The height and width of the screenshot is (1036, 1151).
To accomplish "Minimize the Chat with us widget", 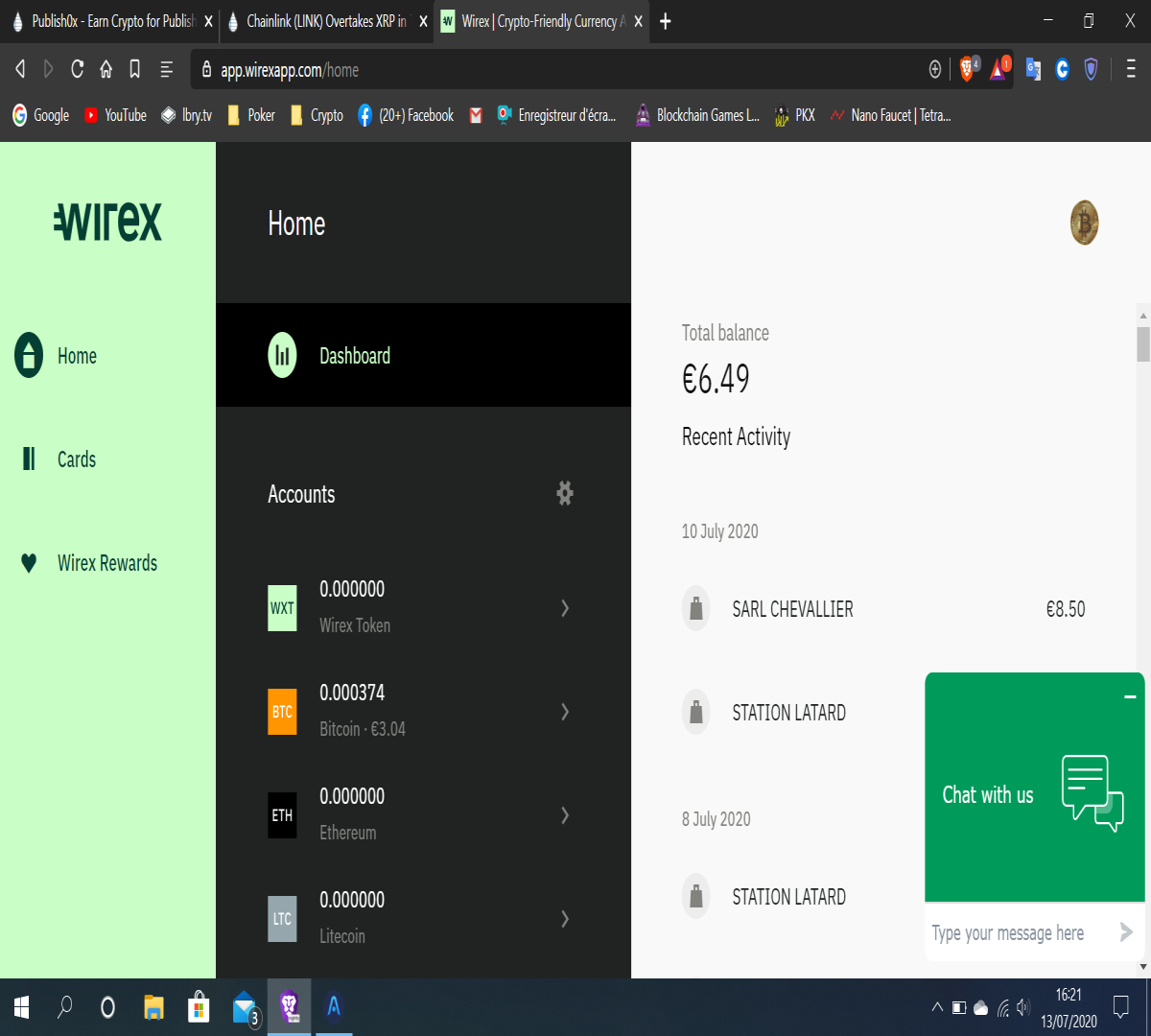I will coord(1130,696).
